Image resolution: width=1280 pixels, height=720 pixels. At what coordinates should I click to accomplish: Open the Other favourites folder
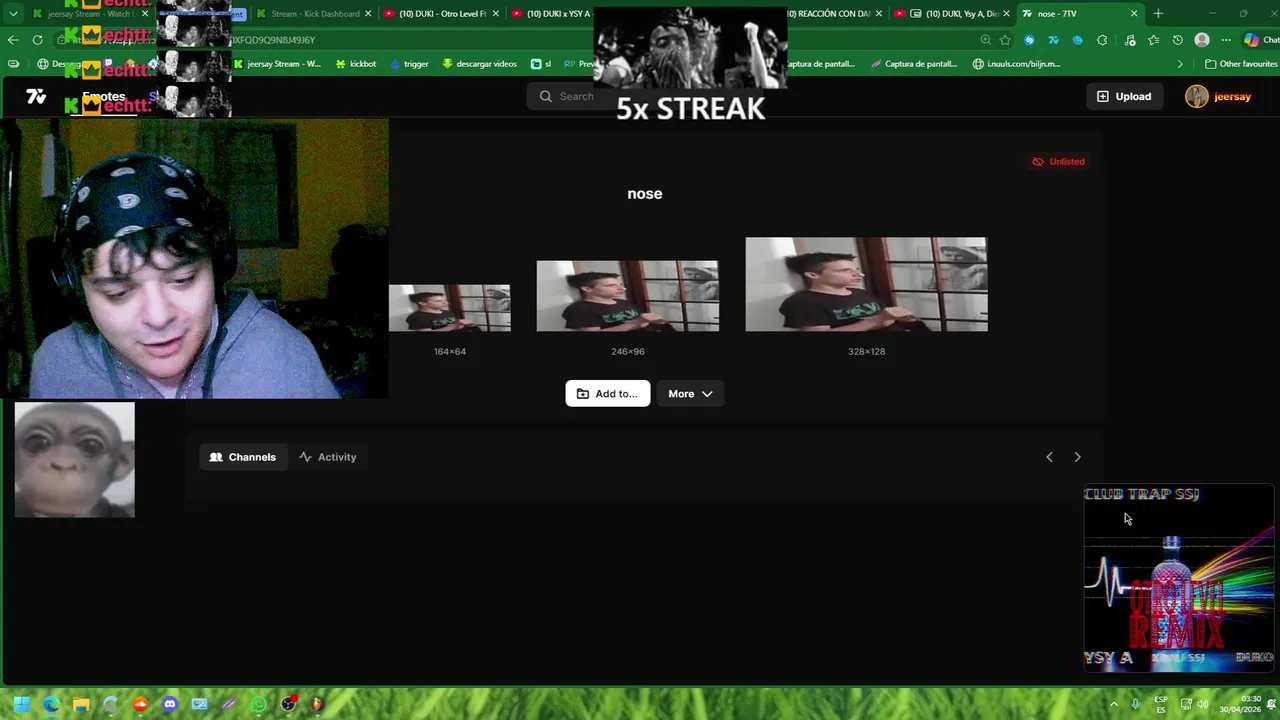pos(1241,64)
